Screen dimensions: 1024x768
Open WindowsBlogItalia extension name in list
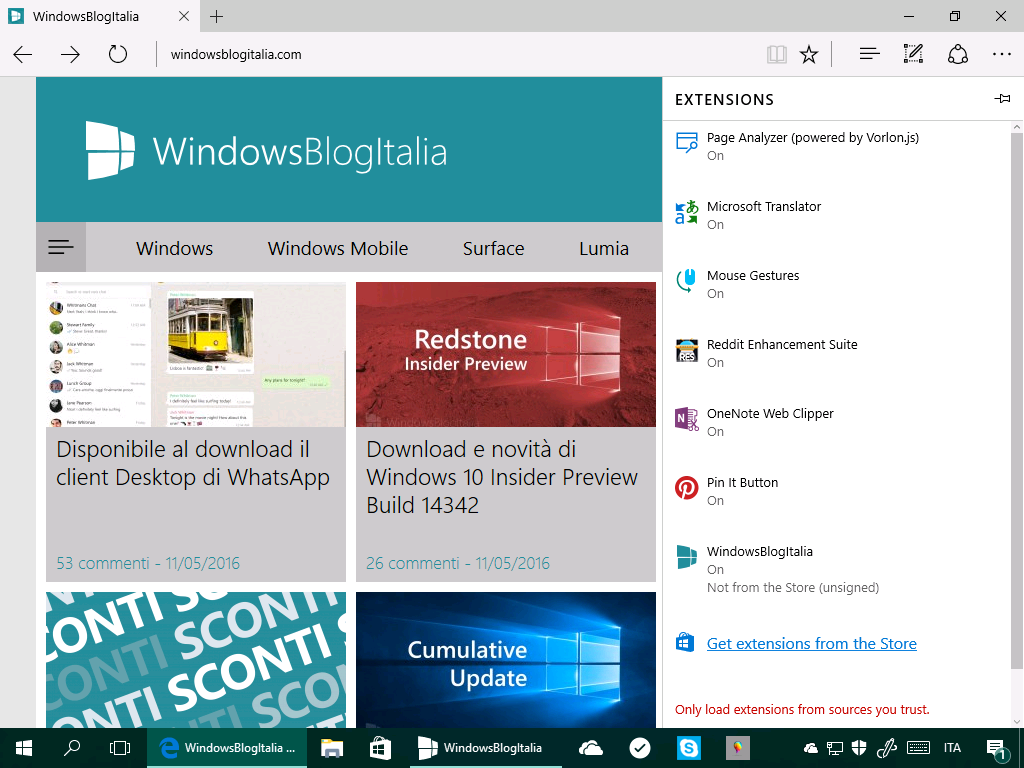[760, 552]
